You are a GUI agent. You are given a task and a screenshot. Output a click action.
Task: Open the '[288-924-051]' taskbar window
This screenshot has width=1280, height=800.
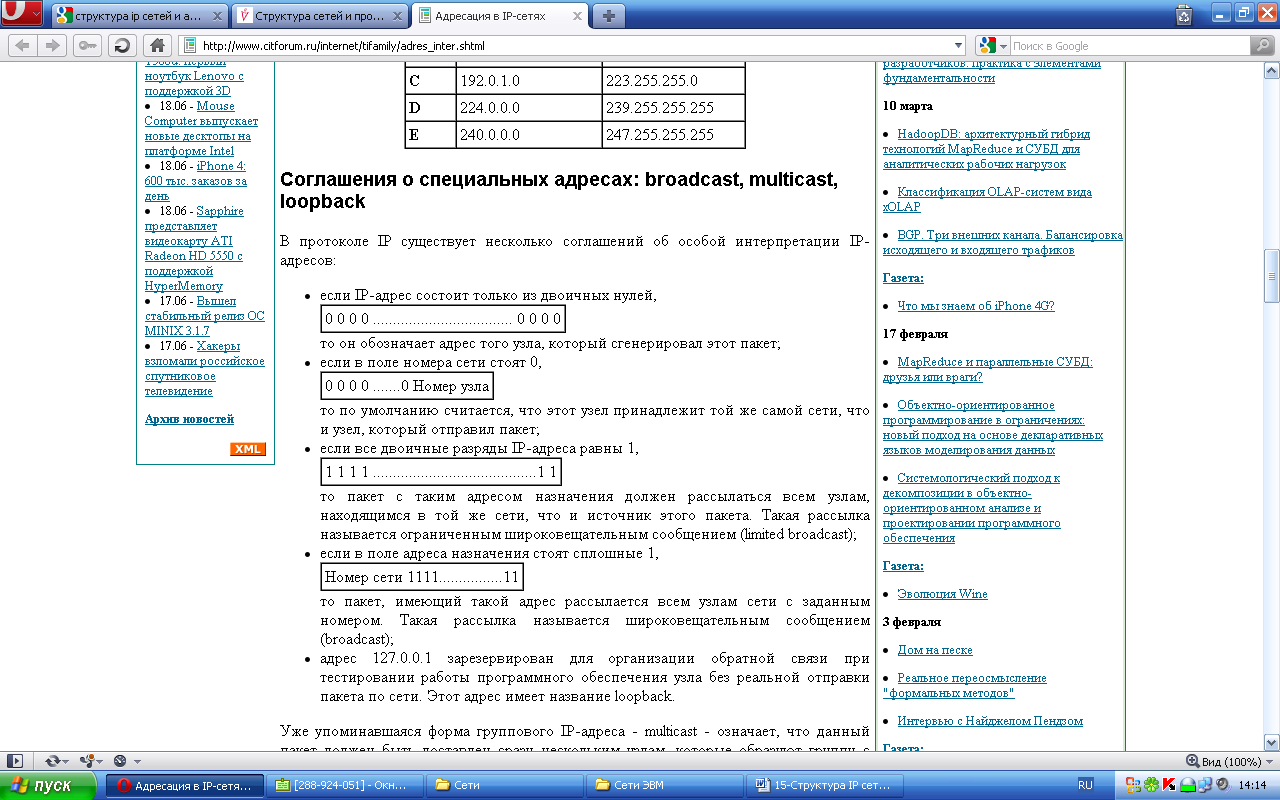346,785
